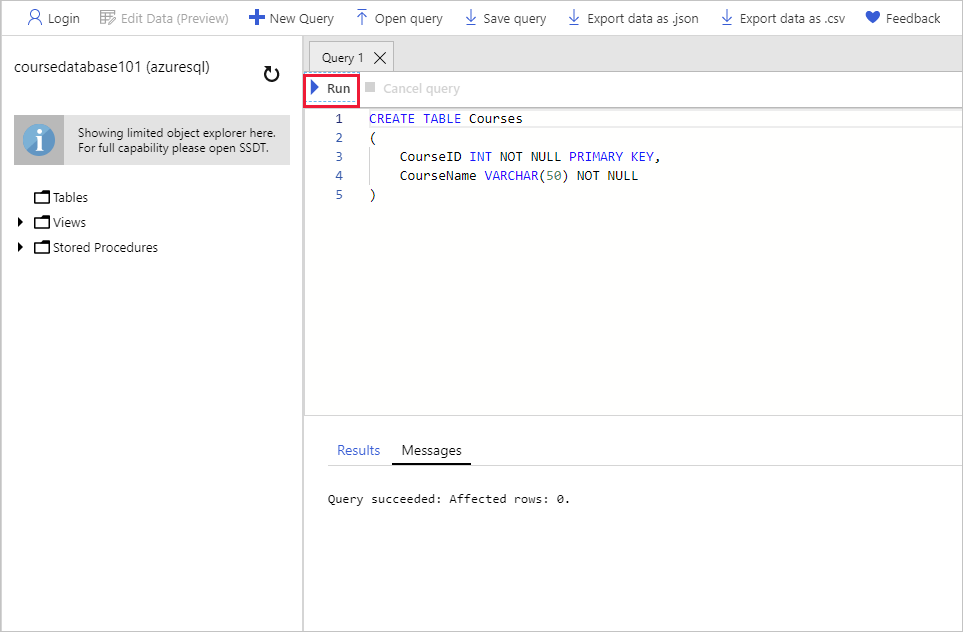Click the Edit Data (Preview) text
Screen dimensions: 963x632
coord(174,18)
